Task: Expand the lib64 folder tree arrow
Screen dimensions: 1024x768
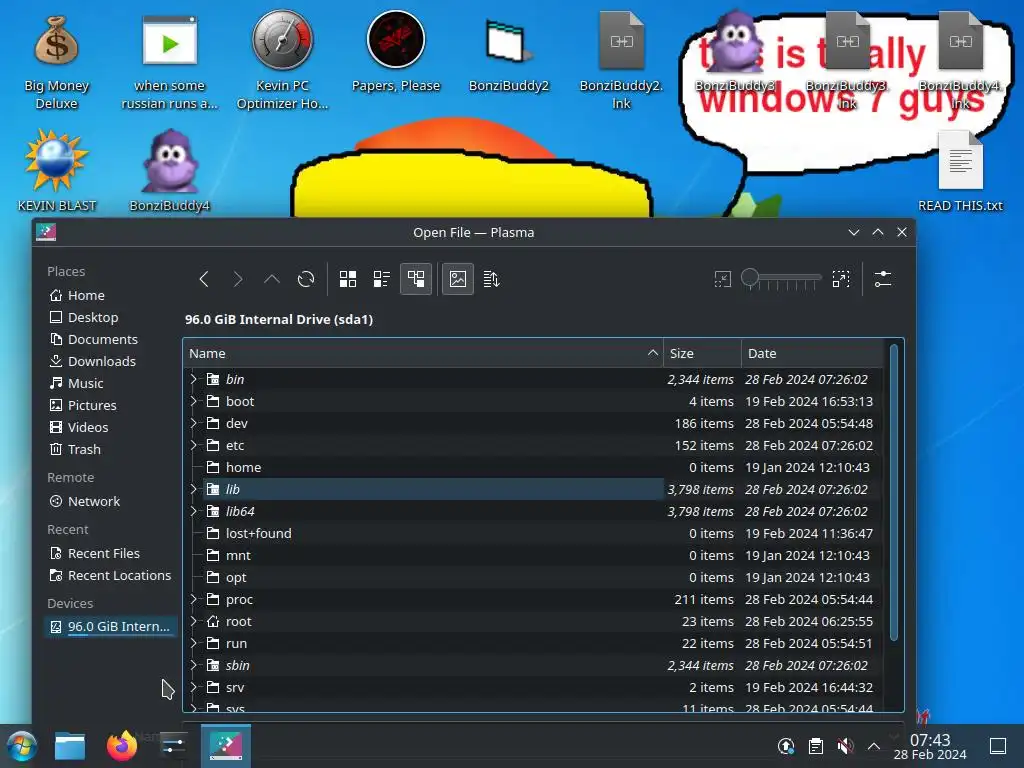Action: [193, 511]
